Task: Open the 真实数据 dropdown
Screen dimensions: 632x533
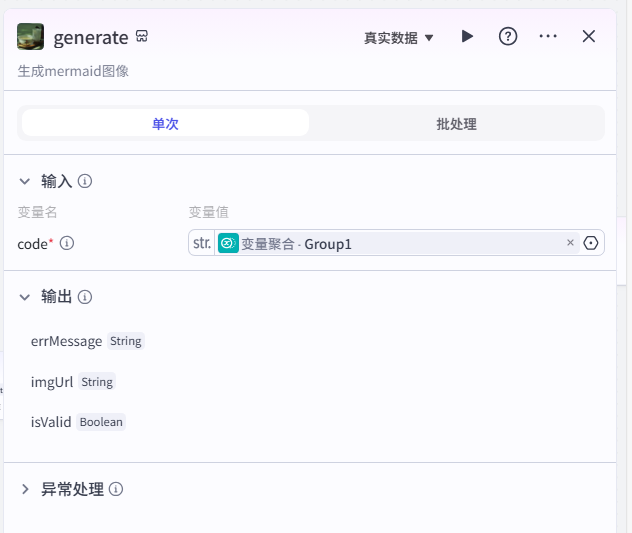Action: coord(398,38)
